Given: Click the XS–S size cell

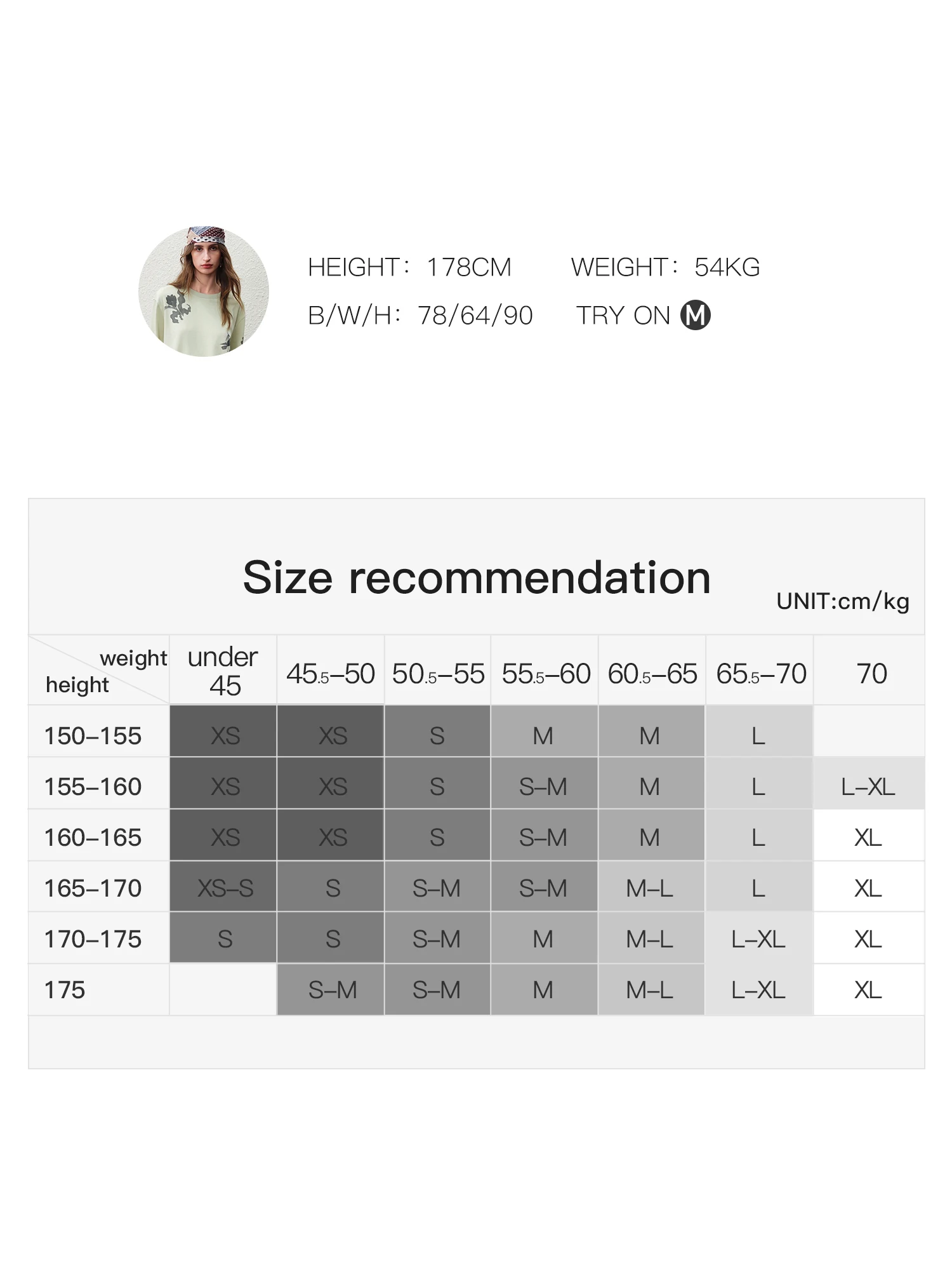Looking at the screenshot, I should [225, 888].
